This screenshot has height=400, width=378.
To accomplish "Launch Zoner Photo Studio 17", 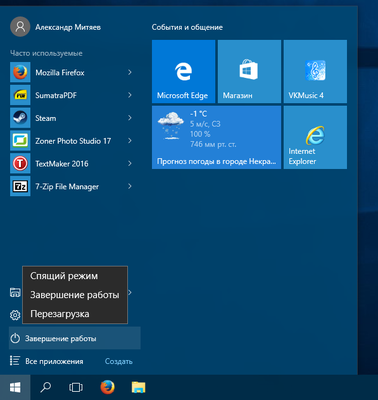I will [x=71, y=141].
